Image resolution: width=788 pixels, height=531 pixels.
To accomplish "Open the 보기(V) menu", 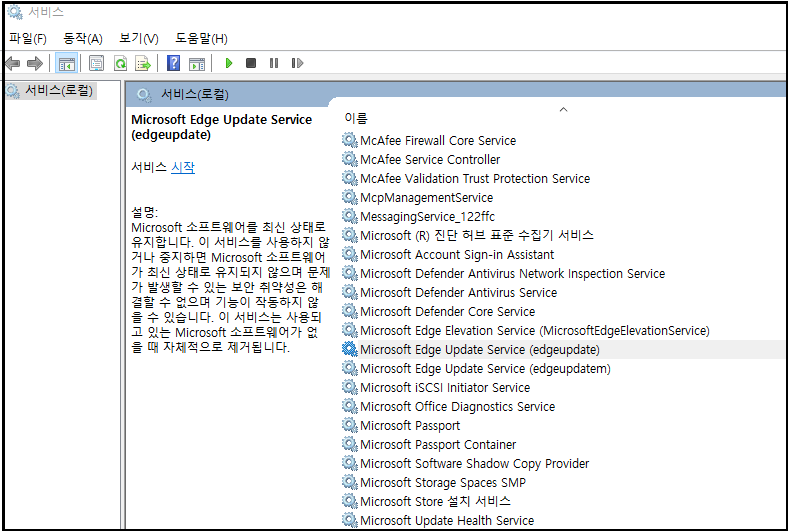I will point(139,39).
